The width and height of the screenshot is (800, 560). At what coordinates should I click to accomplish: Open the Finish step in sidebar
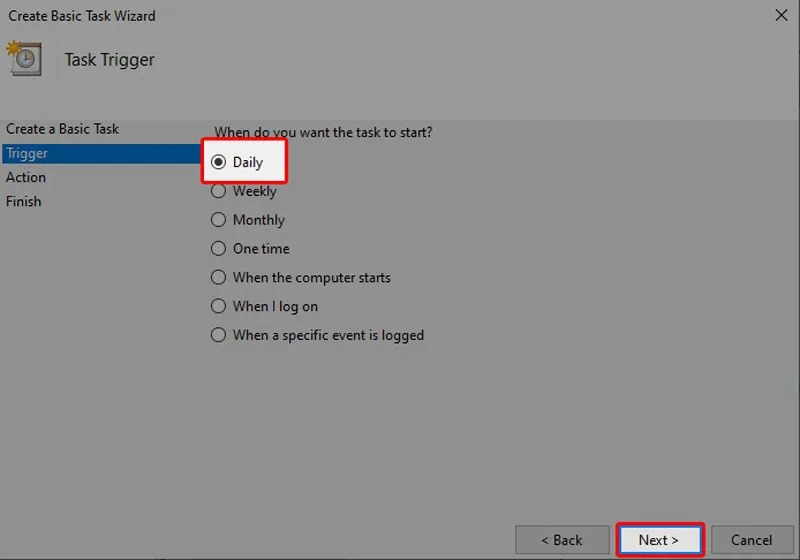(x=24, y=201)
